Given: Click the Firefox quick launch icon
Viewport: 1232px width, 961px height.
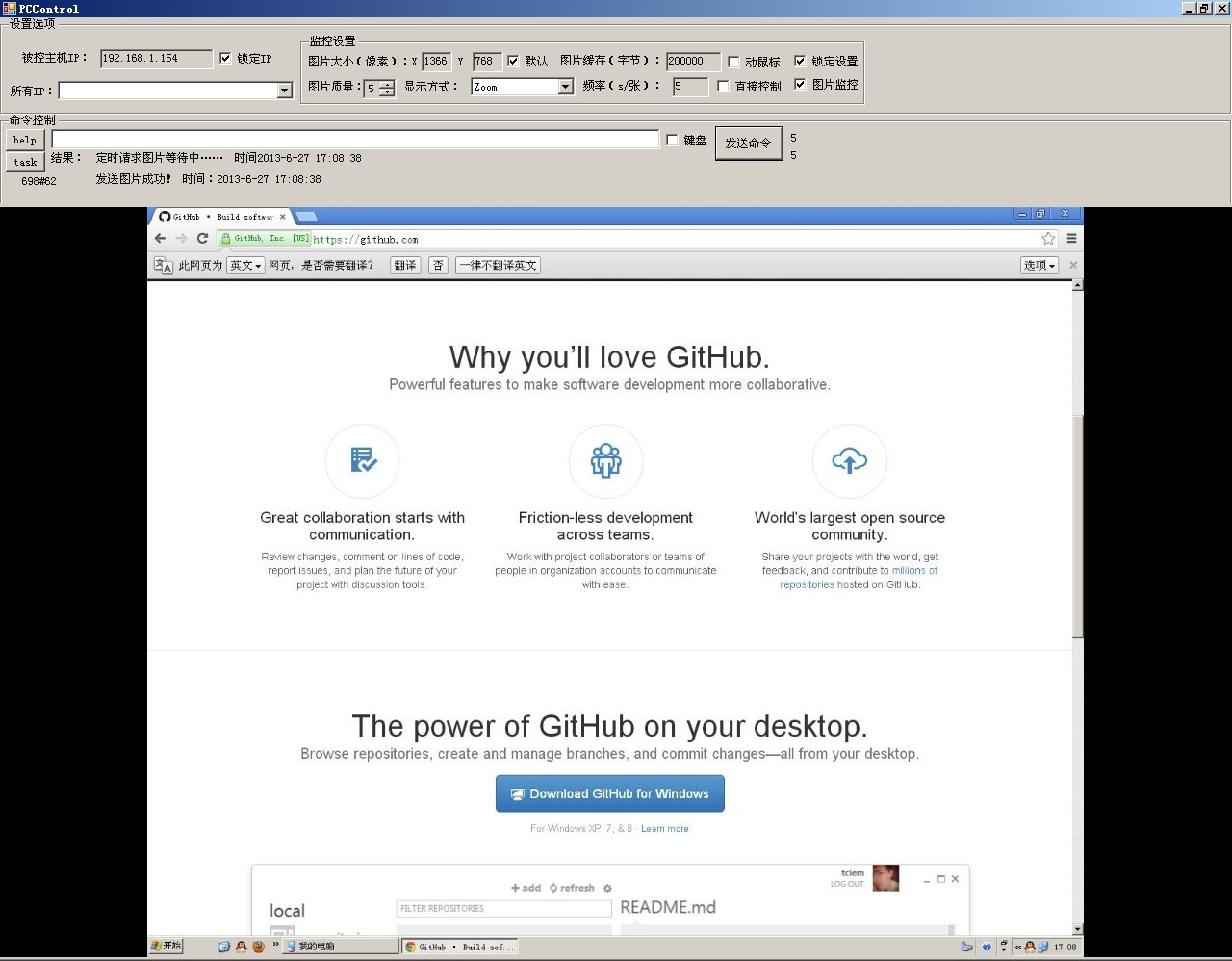Looking at the screenshot, I should point(258,947).
